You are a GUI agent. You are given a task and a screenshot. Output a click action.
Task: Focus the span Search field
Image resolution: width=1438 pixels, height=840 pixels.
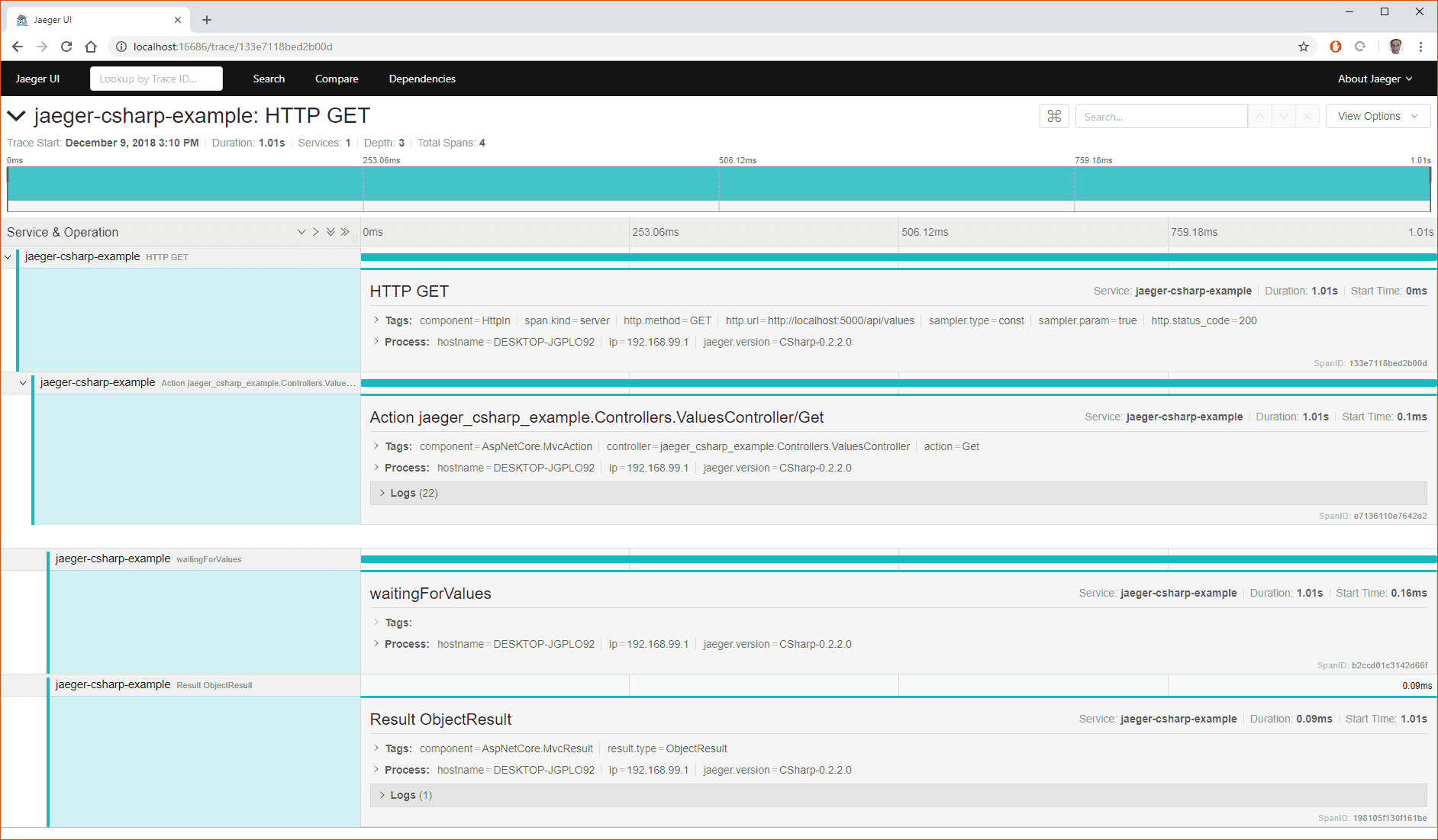pyautogui.click(x=1161, y=116)
